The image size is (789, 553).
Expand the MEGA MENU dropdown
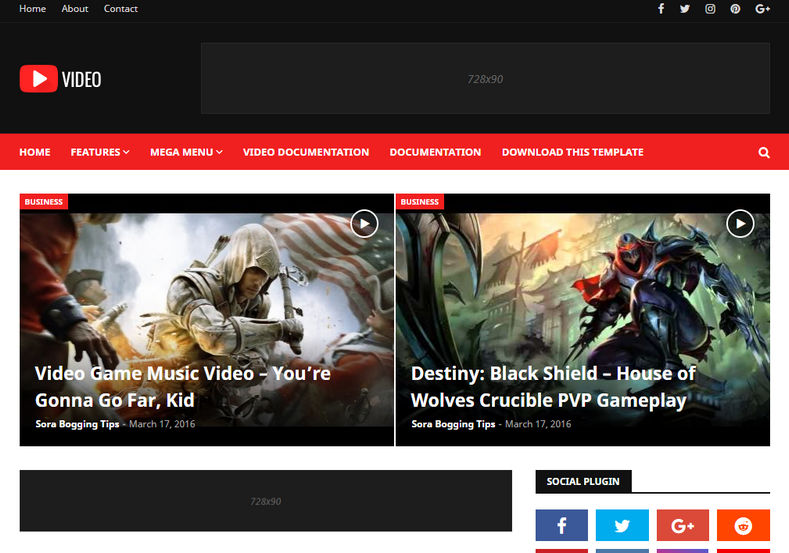[186, 152]
